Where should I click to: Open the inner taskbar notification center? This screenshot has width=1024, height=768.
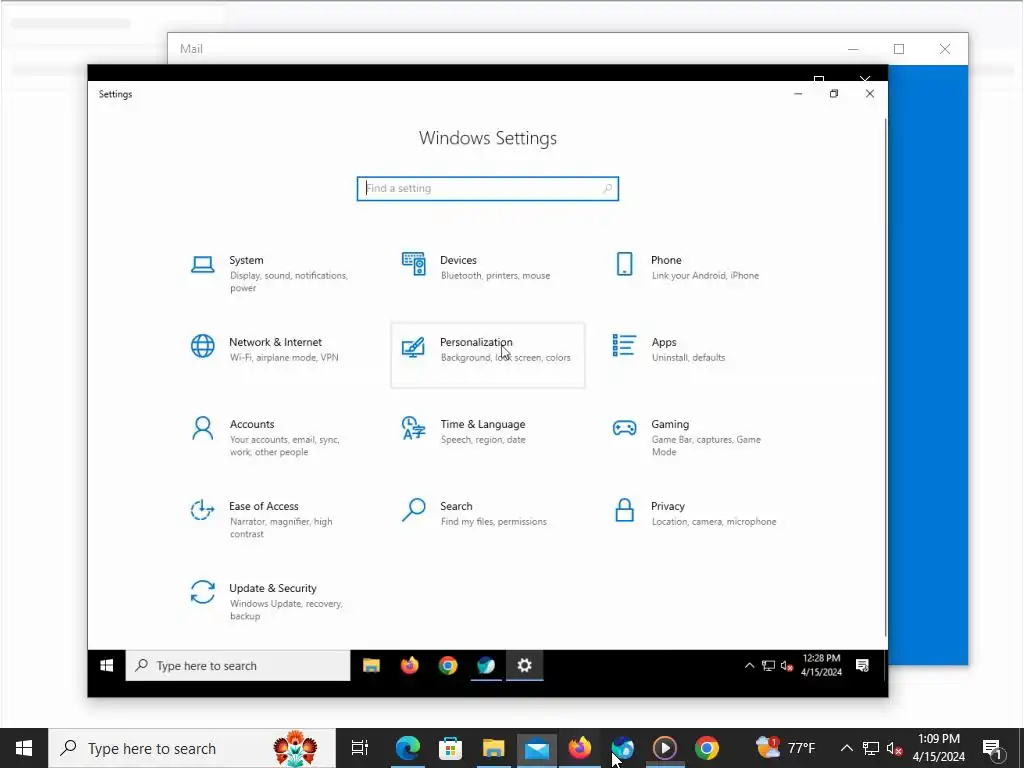862,665
